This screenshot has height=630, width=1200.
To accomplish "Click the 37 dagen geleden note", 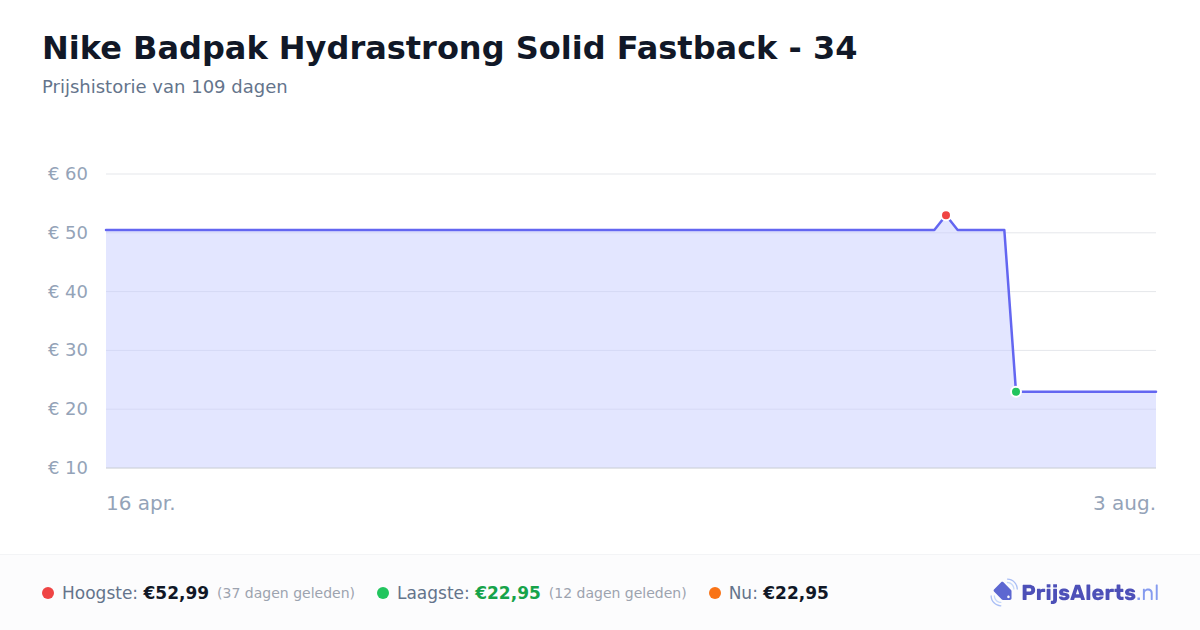I will click(286, 593).
